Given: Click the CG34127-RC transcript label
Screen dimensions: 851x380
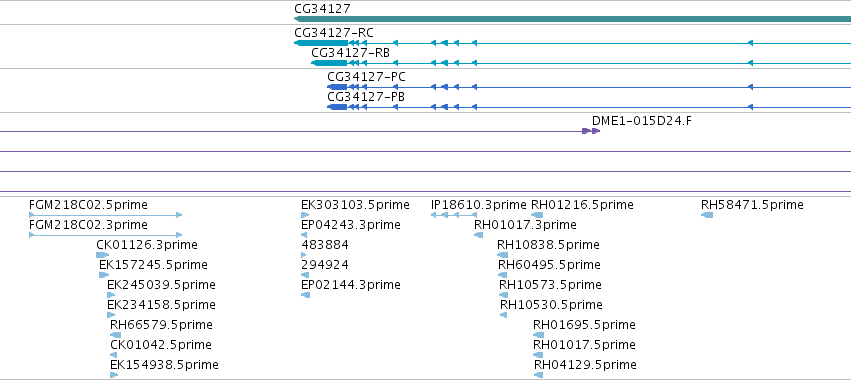Looking at the screenshot, I should tap(334, 33).
